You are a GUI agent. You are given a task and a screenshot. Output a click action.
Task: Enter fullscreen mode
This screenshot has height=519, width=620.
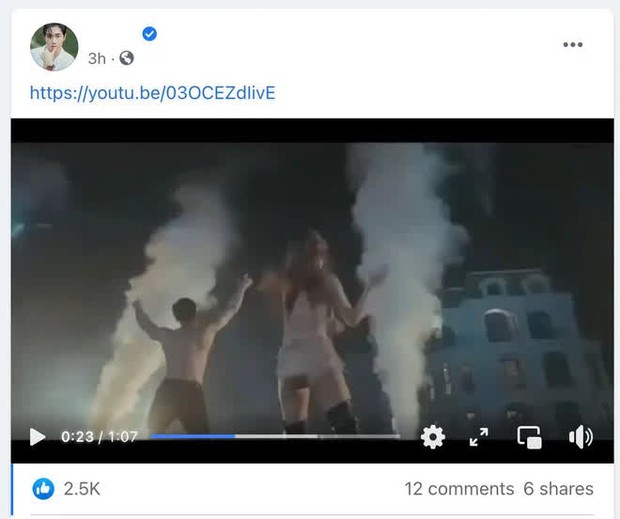(479, 437)
